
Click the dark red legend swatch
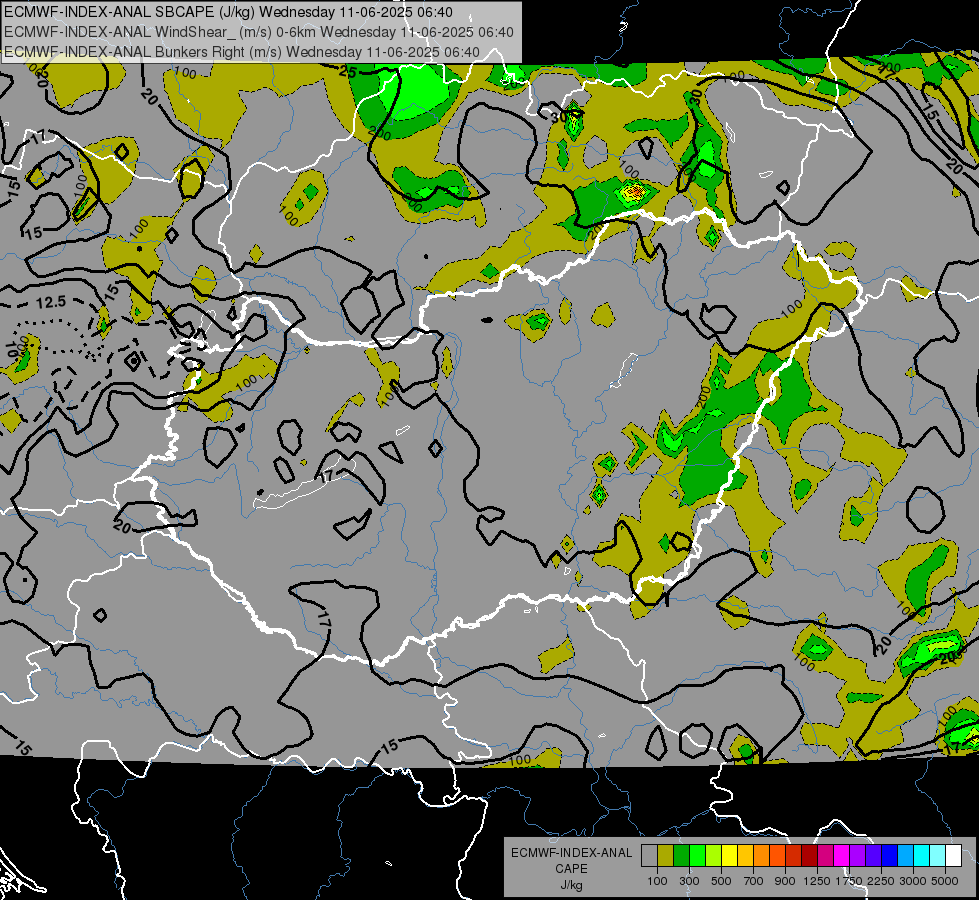pyautogui.click(x=809, y=855)
